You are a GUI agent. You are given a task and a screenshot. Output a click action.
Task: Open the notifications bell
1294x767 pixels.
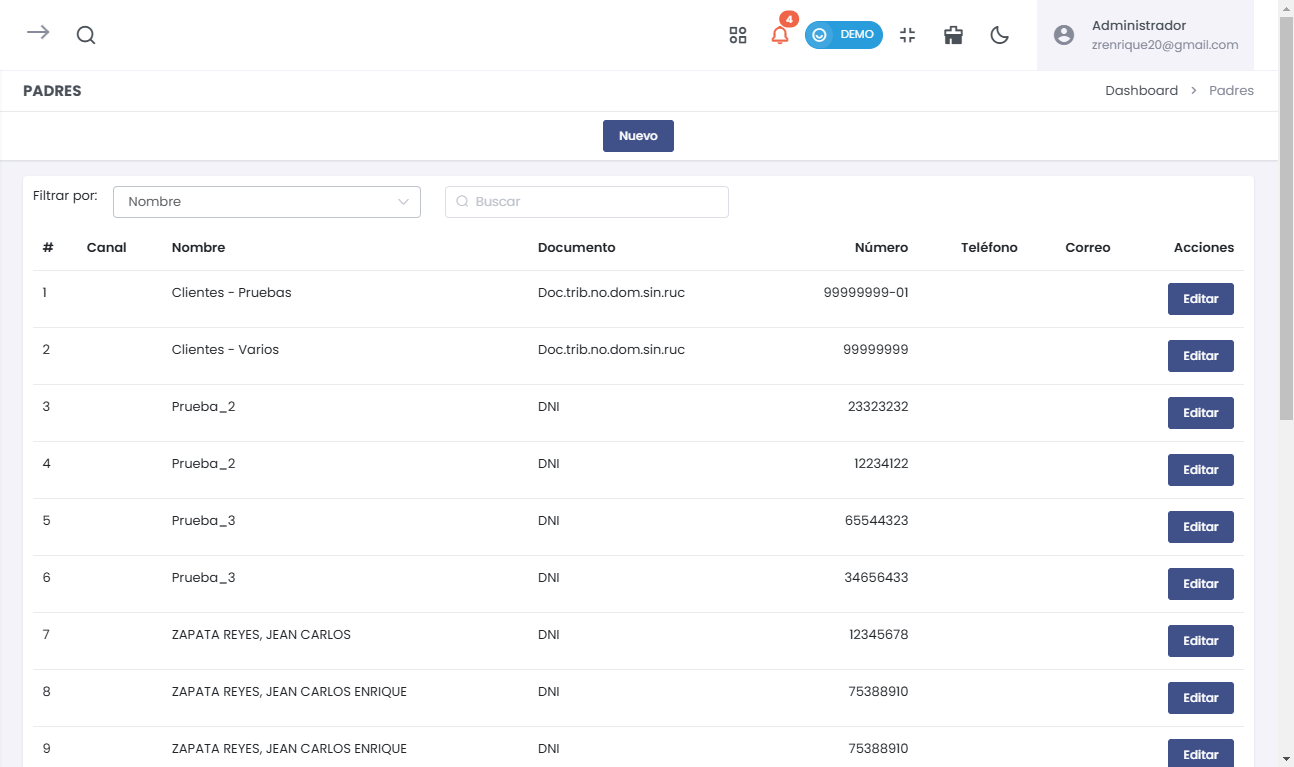(780, 35)
